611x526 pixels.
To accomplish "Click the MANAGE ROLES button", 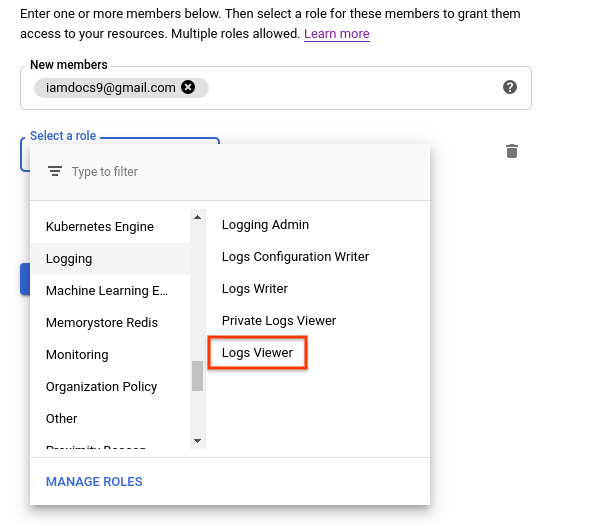I will pyautogui.click(x=94, y=482).
